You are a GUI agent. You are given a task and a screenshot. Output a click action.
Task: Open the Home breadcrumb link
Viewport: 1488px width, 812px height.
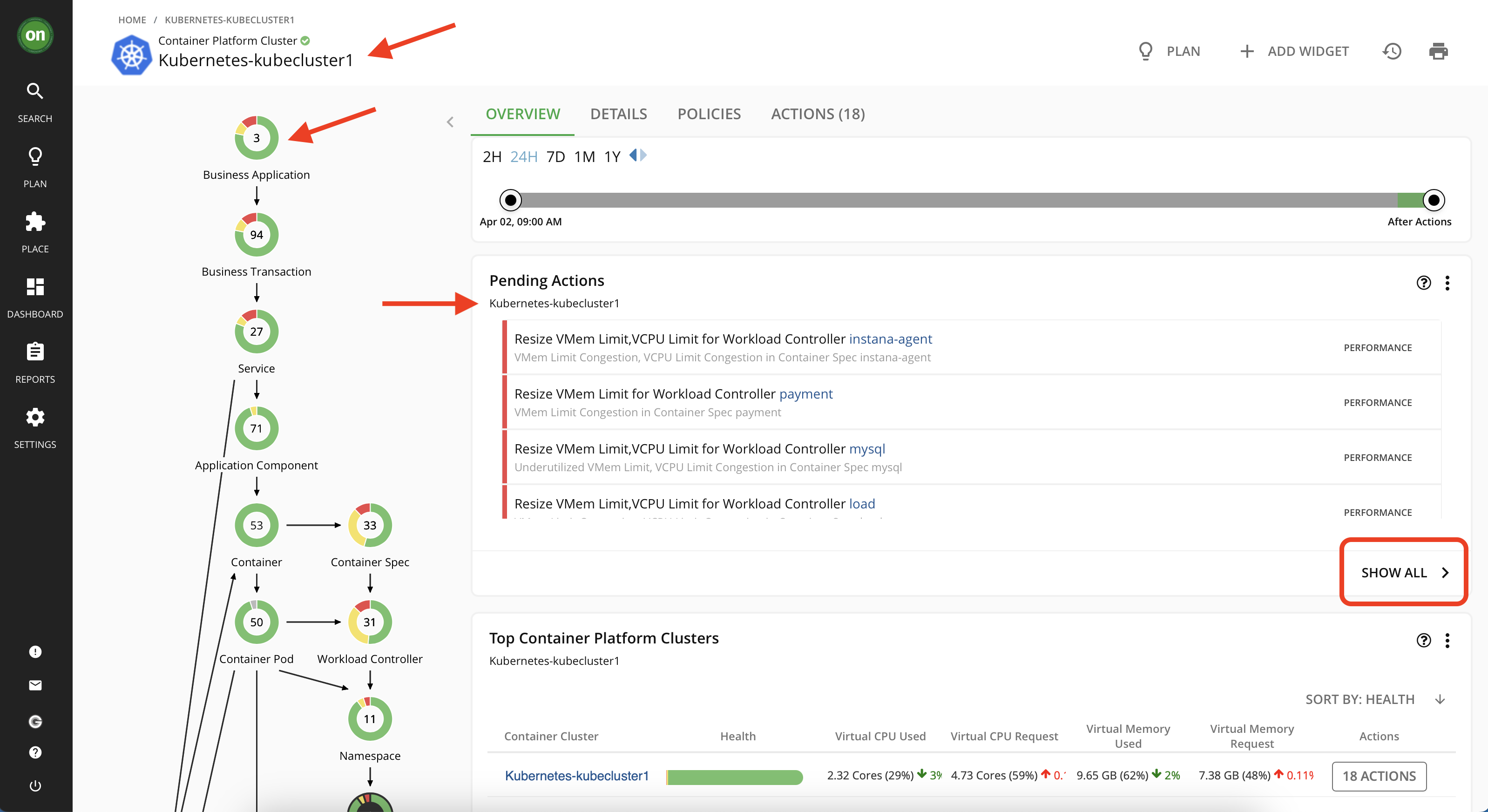pos(132,20)
